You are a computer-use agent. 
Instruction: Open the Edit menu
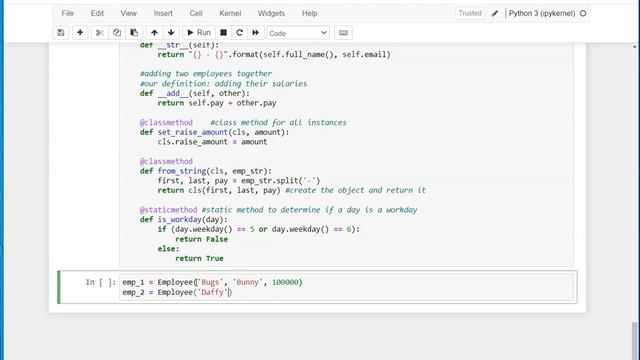pyautogui.click(x=97, y=13)
